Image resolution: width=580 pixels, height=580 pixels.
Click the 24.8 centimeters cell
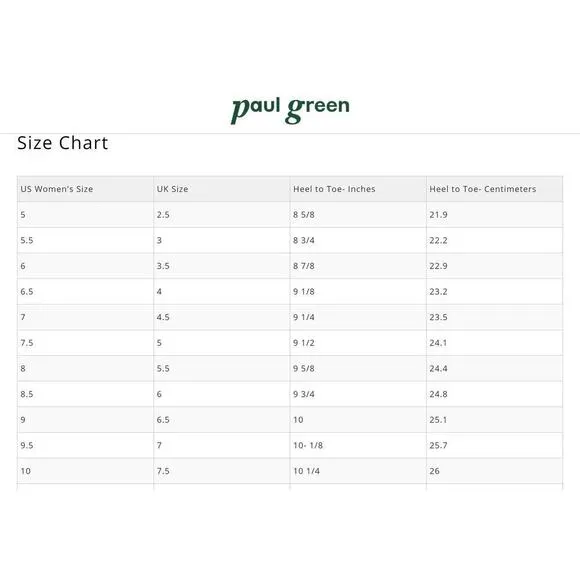pyautogui.click(x=495, y=394)
